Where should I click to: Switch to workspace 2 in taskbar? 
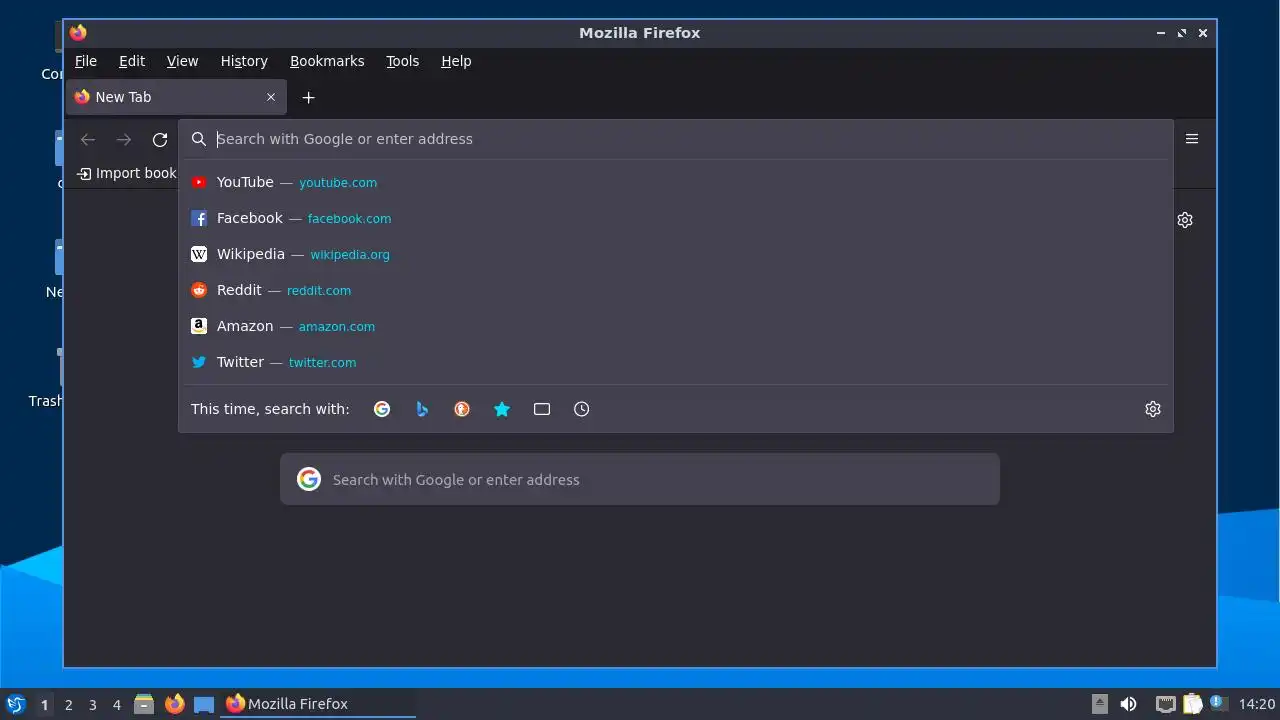coord(69,705)
